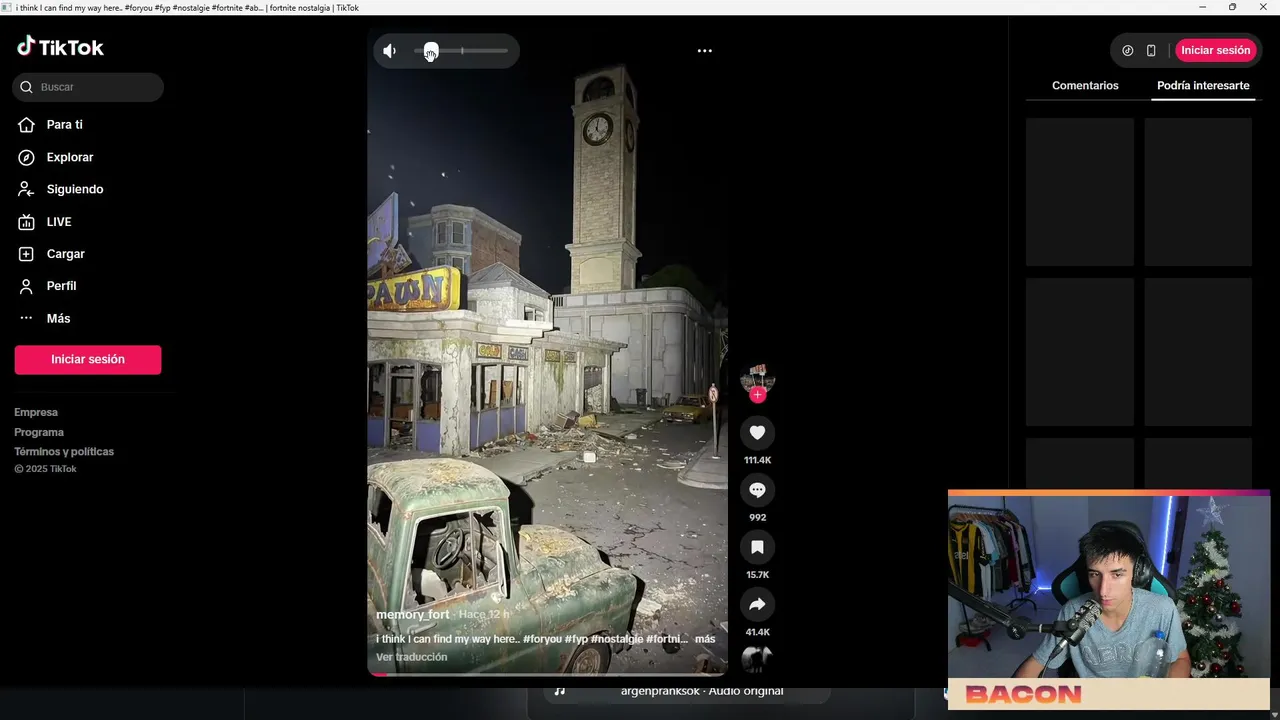
Task: Open comments with the speech bubble icon
Action: pos(757,490)
